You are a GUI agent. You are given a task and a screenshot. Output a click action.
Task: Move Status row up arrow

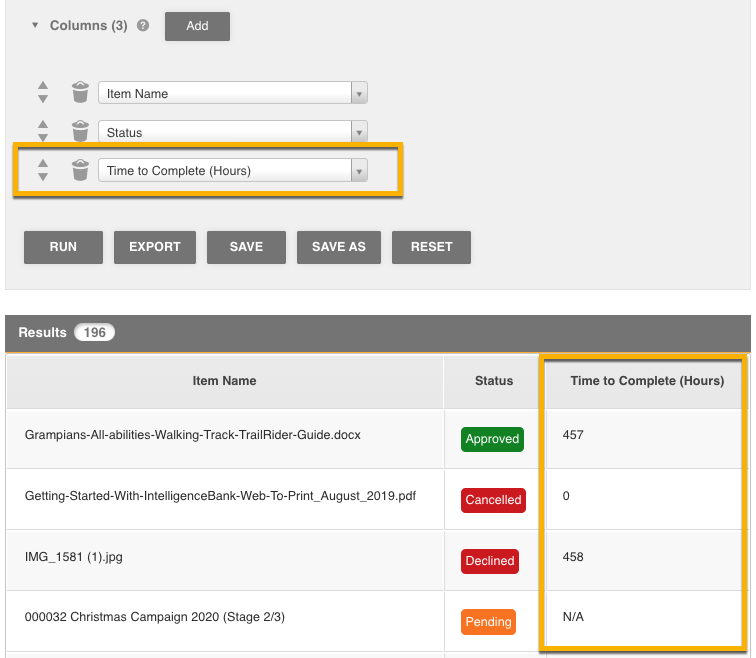point(43,125)
